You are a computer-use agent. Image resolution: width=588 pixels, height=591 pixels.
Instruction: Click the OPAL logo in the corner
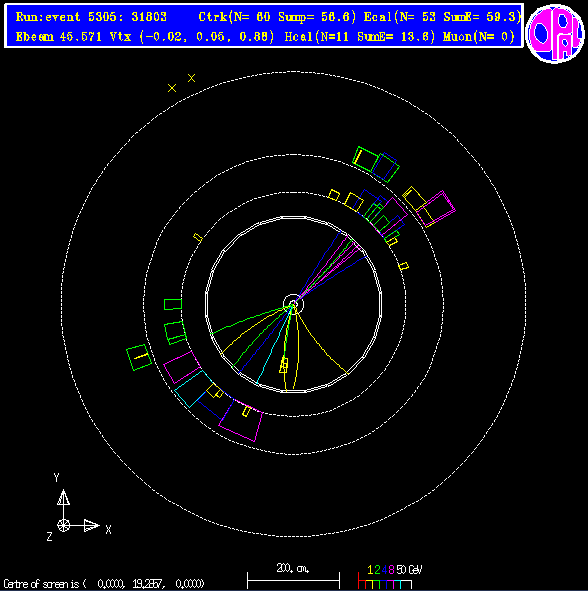555,34
